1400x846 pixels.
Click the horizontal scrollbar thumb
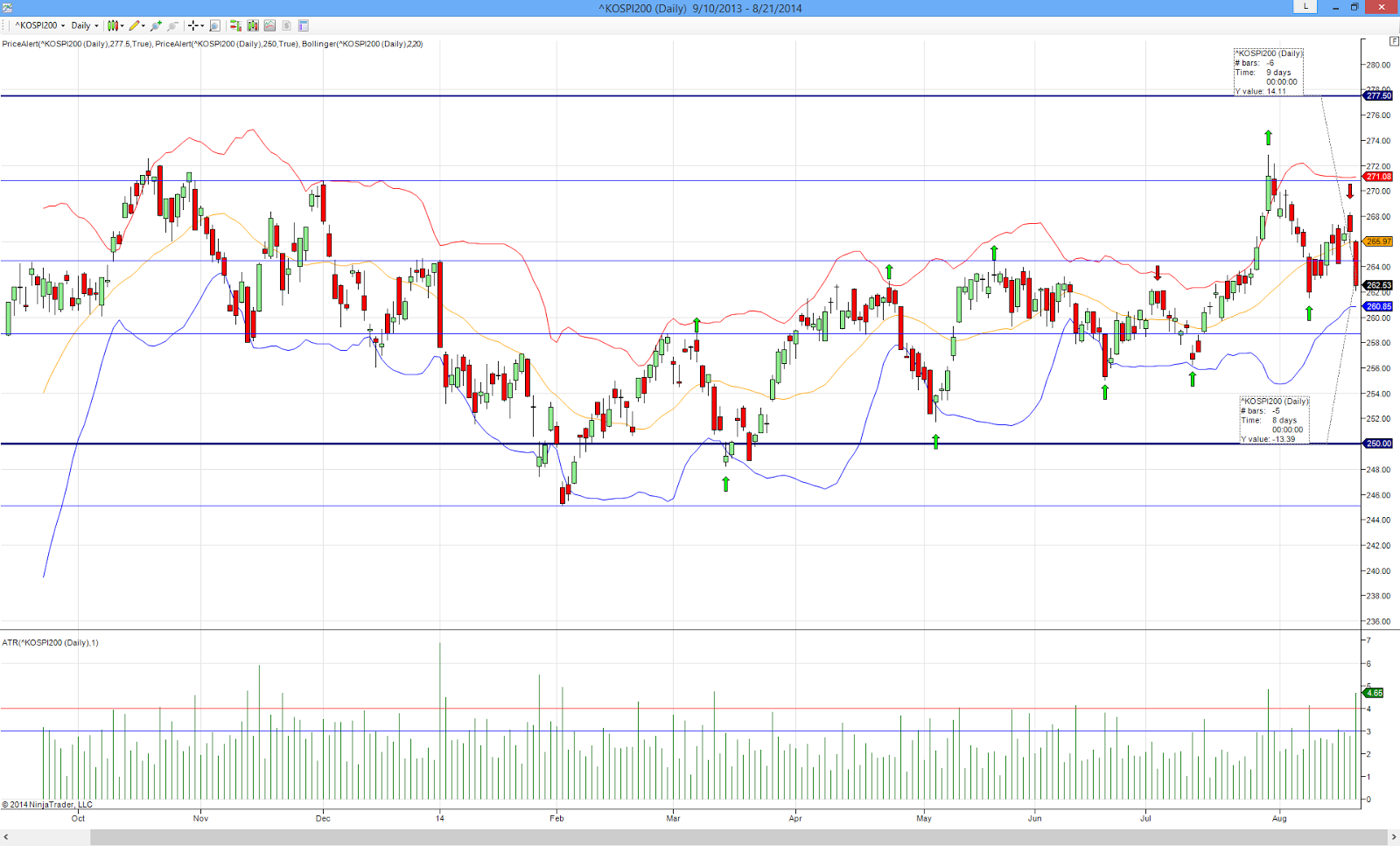(x=737, y=838)
